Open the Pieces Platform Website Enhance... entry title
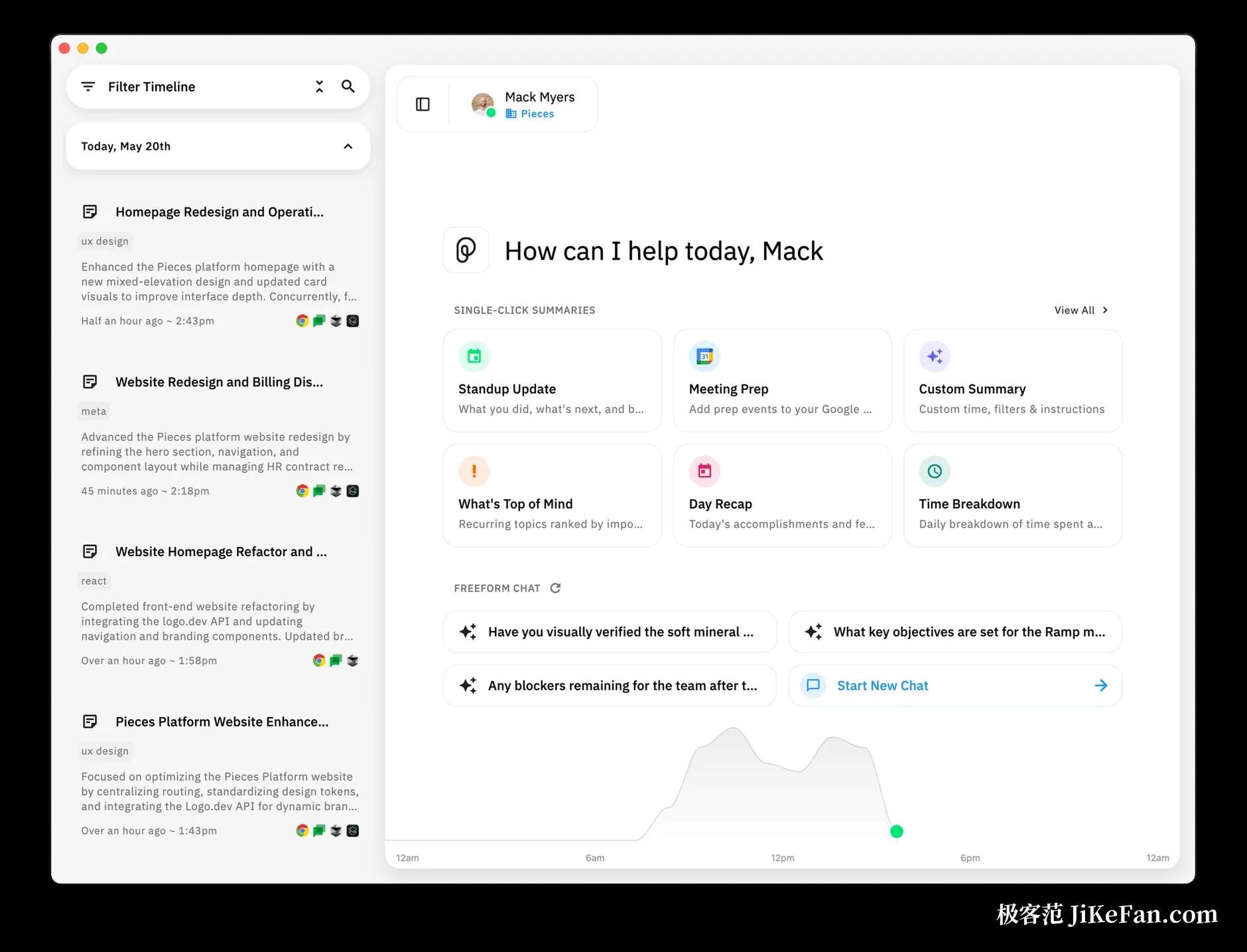 (222, 721)
